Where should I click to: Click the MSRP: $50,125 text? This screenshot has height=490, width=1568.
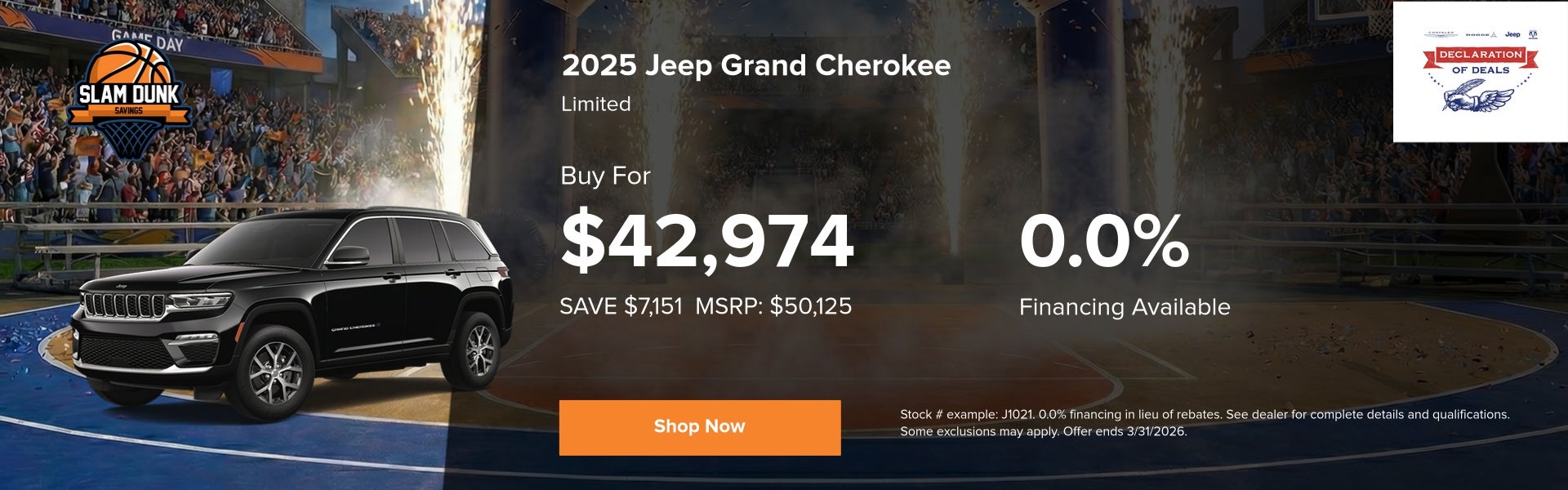click(773, 306)
